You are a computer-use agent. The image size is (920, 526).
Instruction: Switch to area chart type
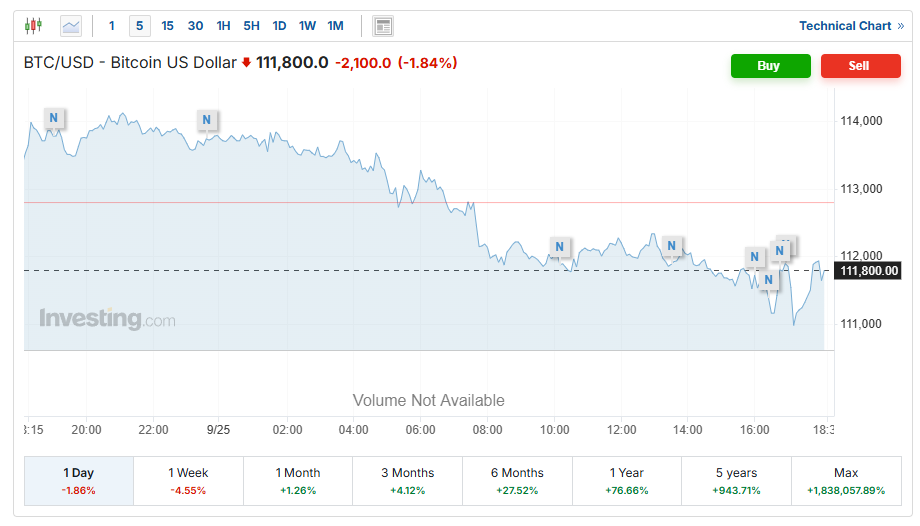(71, 26)
